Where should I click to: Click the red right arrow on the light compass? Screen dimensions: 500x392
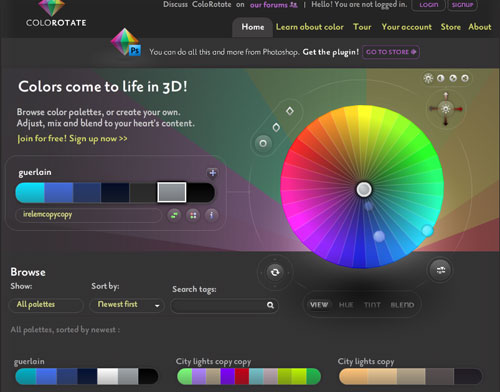pos(459,109)
